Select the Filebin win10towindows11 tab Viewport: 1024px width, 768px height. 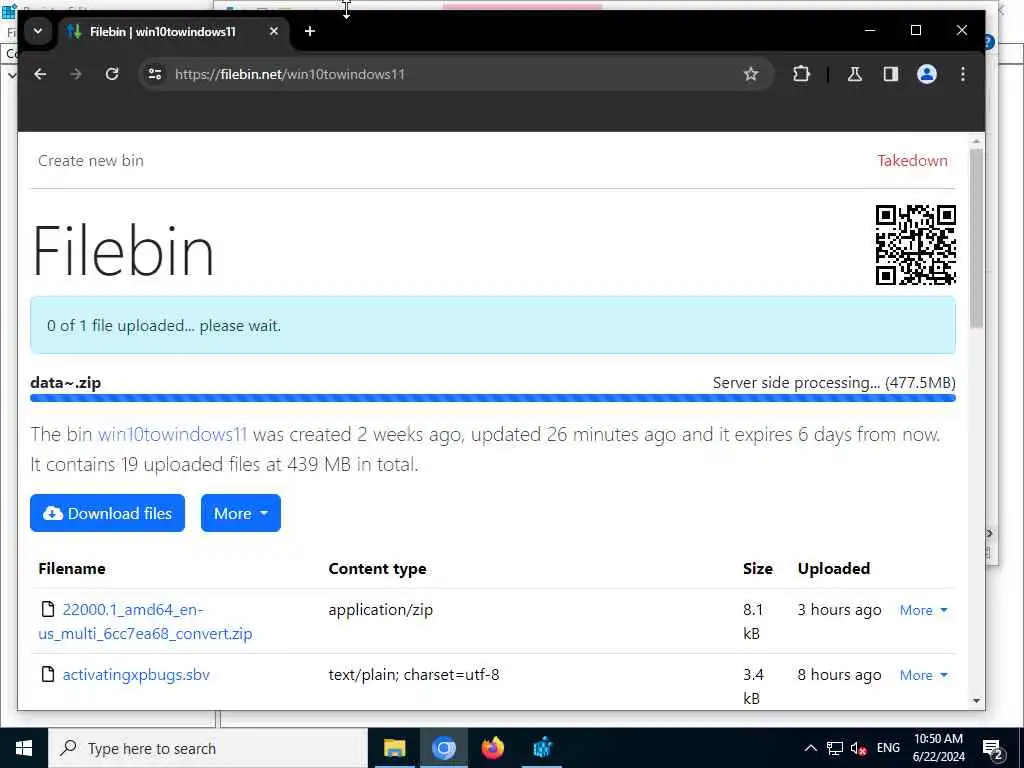click(173, 31)
